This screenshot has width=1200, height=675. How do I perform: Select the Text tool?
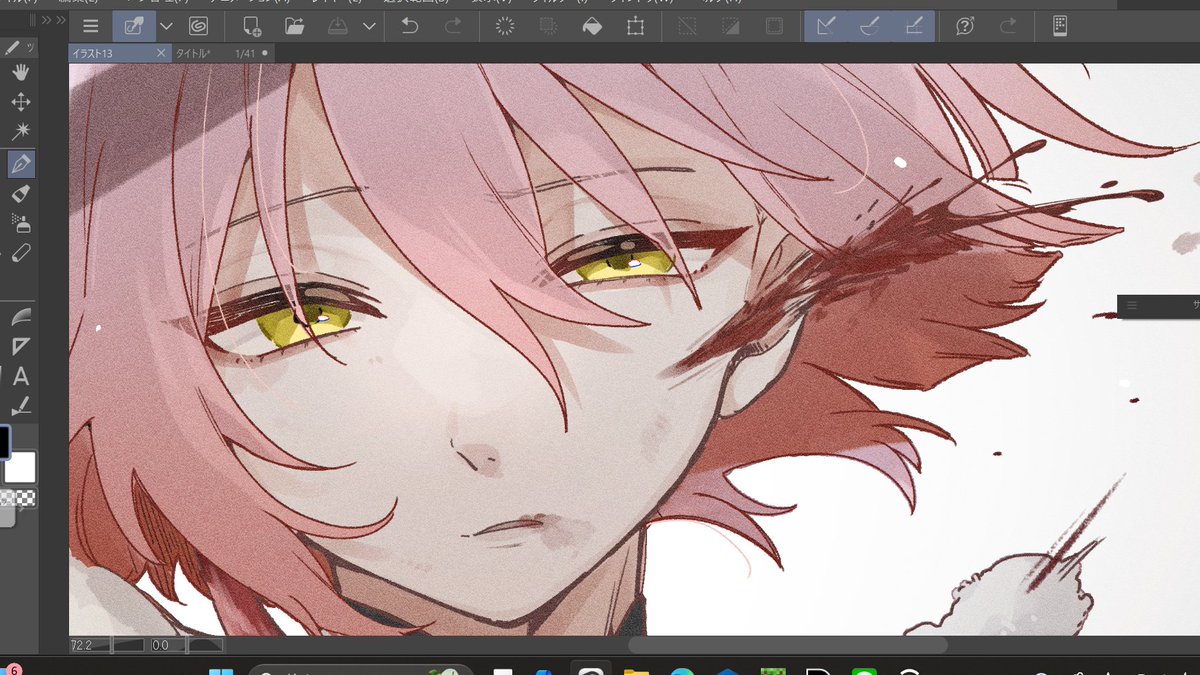[21, 377]
